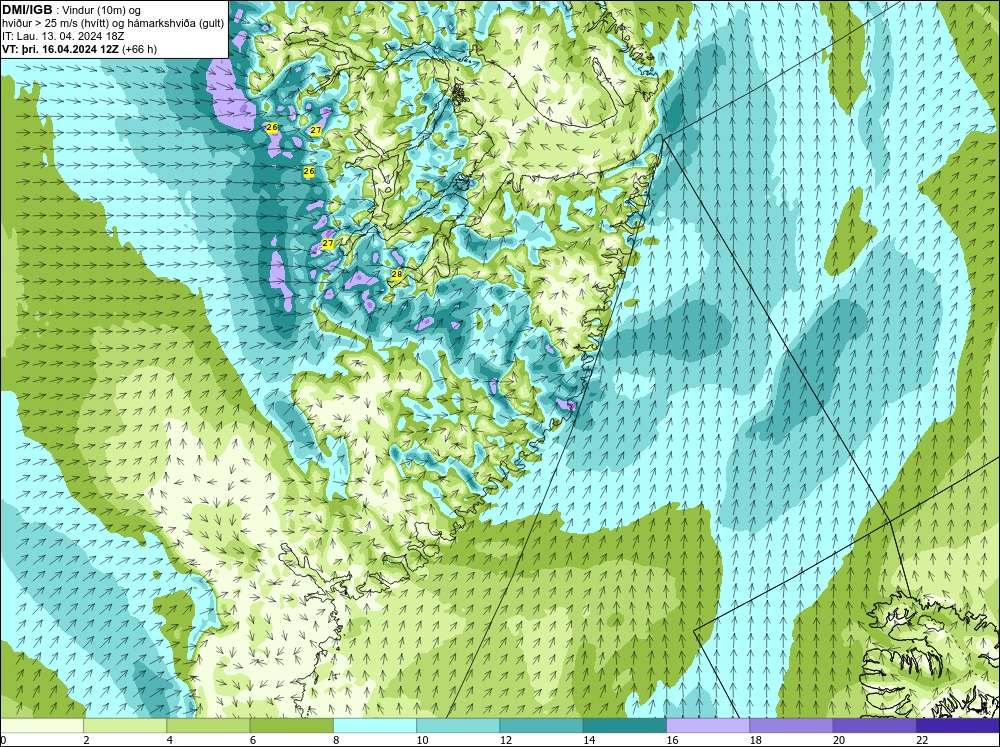Pick the teal 12–14 m/s legend swatch
The width and height of the screenshot is (1000, 747).
541,725
